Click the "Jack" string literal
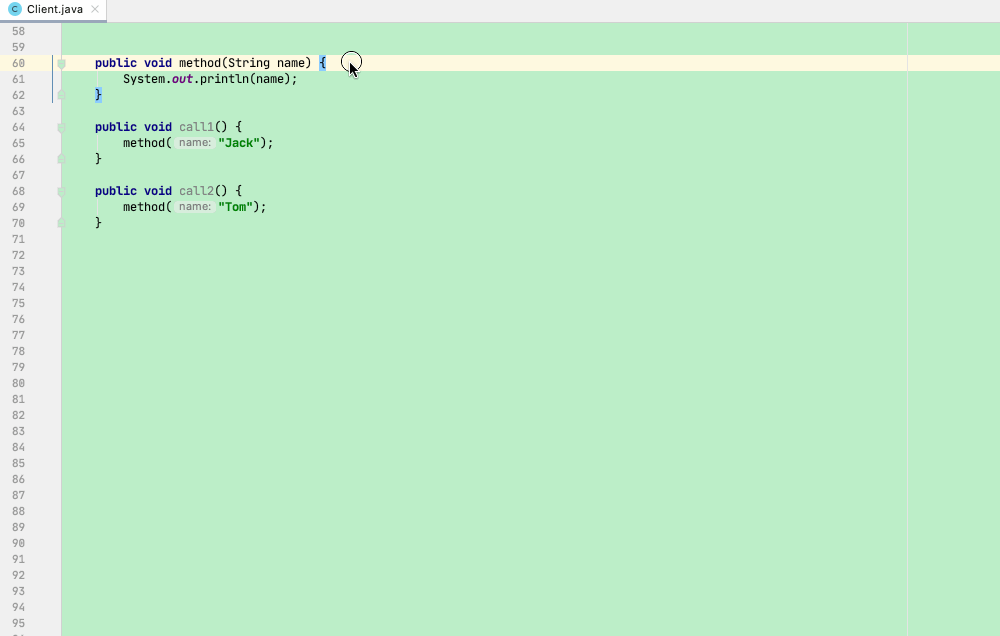This screenshot has height=636, width=1000. click(239, 143)
